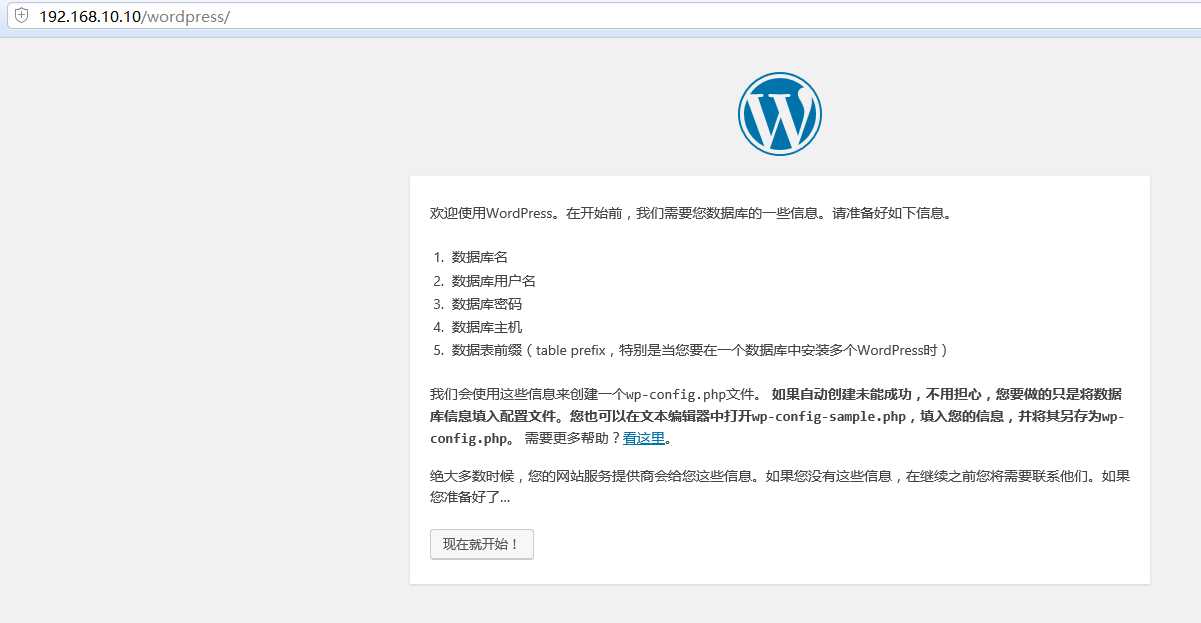Click the shield security icon in address bar
Viewport: 1201px width, 623px height.
(x=21, y=17)
